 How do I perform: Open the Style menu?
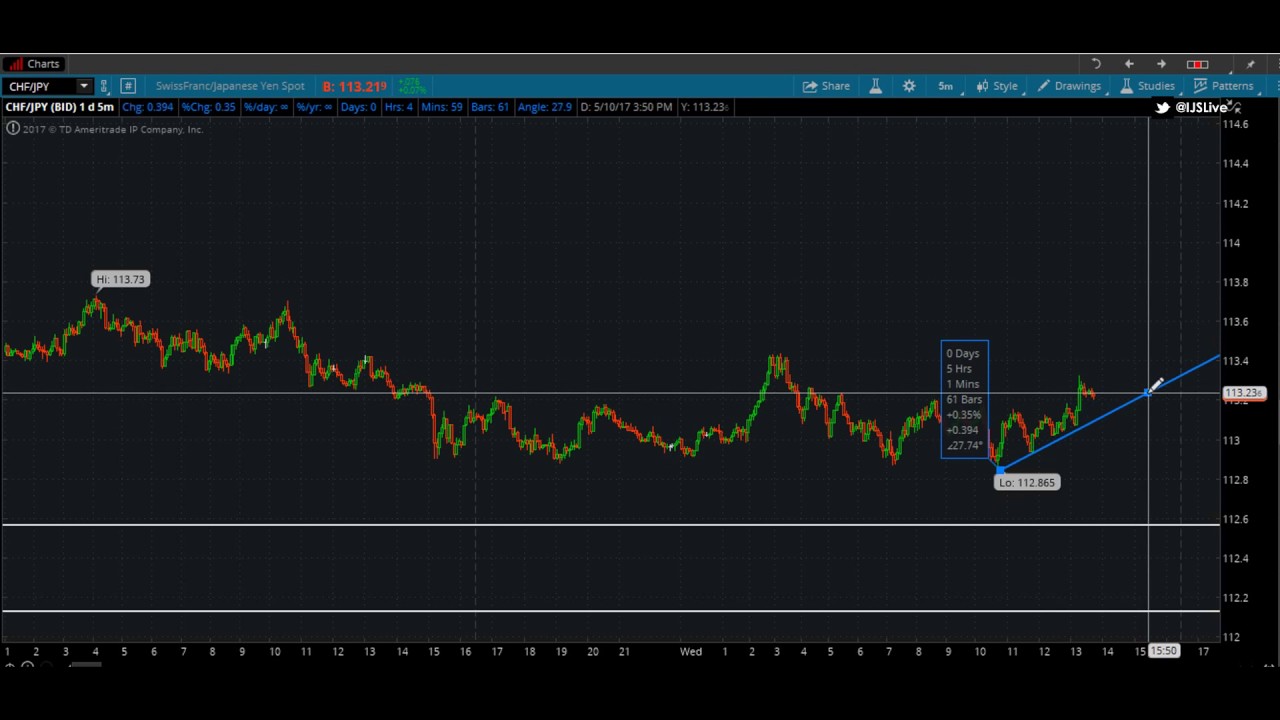coord(997,86)
